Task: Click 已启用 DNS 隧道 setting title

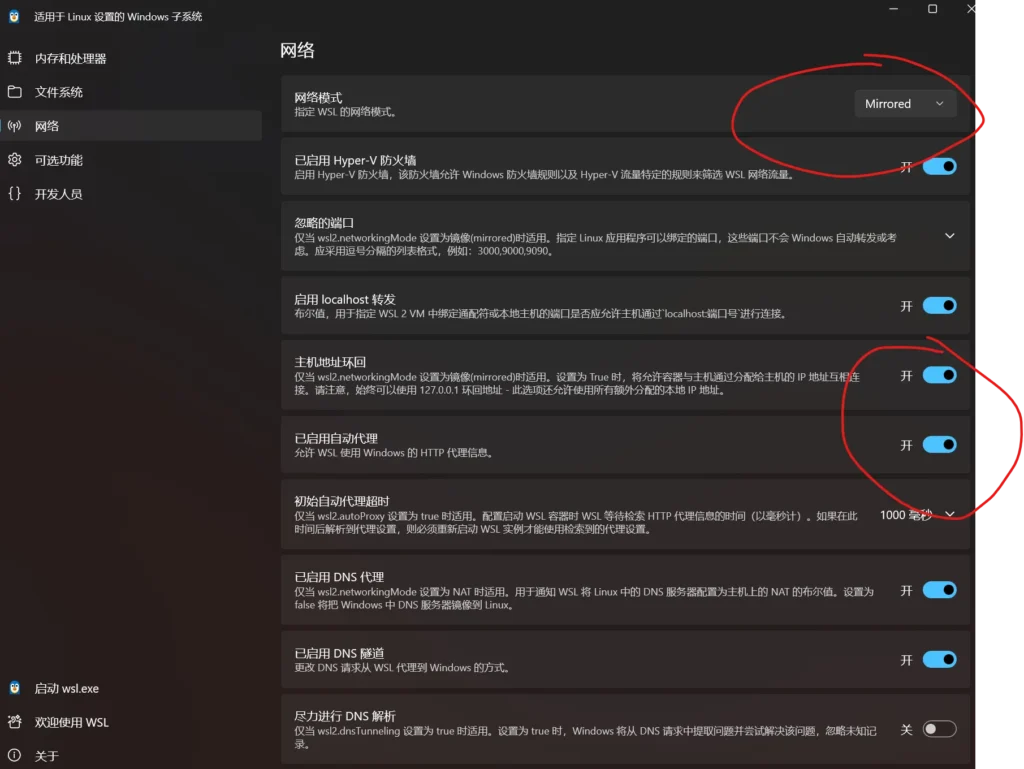Action: [339, 653]
